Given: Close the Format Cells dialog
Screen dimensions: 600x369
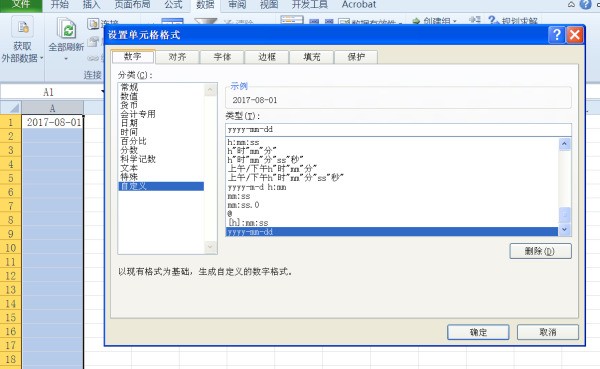Looking at the screenshot, I should (575, 35).
